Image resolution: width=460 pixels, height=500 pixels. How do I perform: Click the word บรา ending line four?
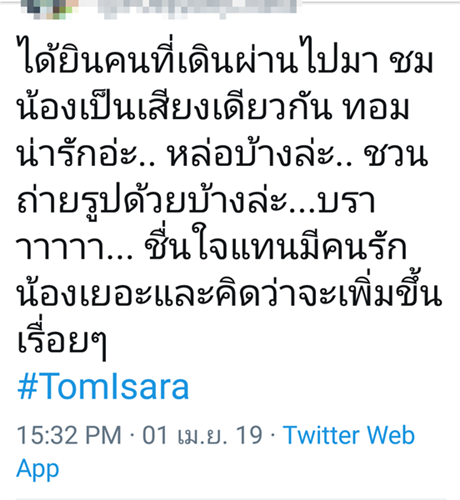347,202
